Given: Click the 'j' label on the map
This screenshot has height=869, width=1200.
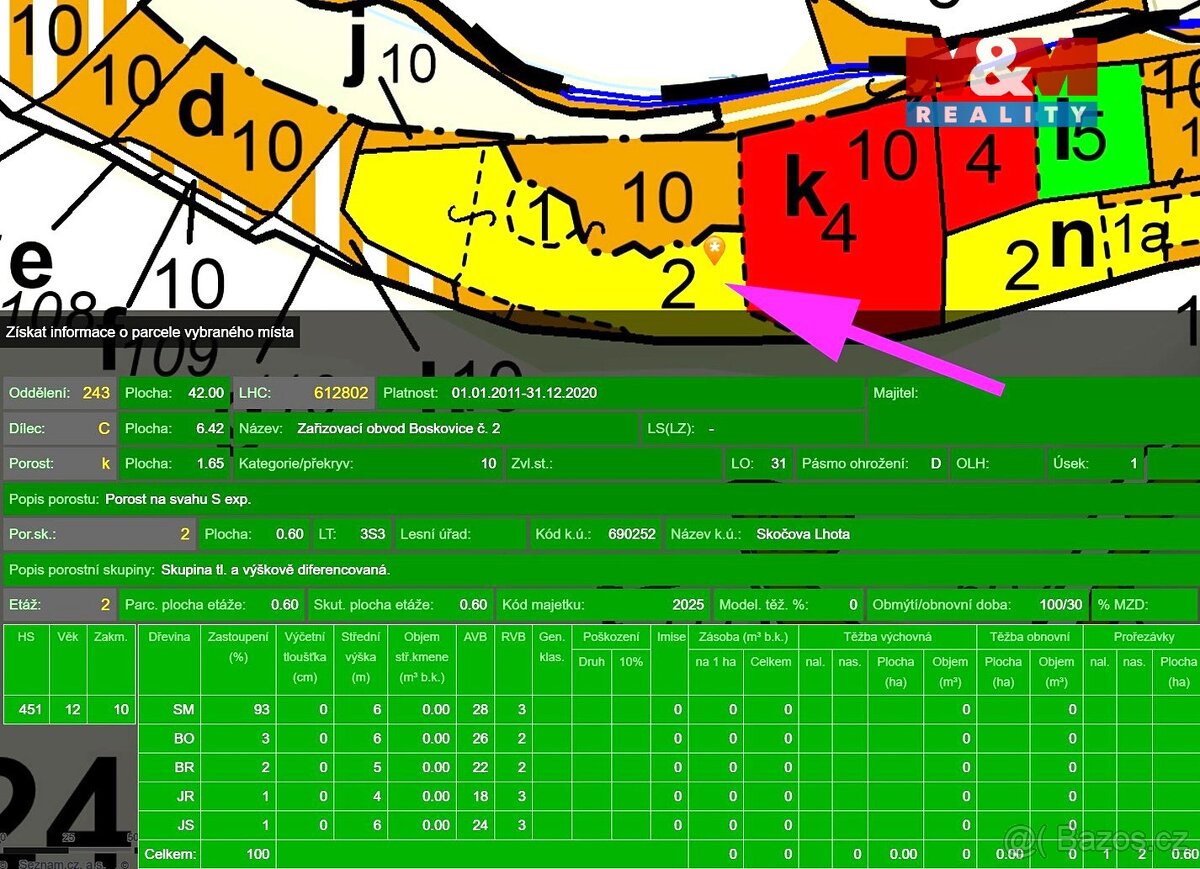Looking at the screenshot, I should (357, 60).
